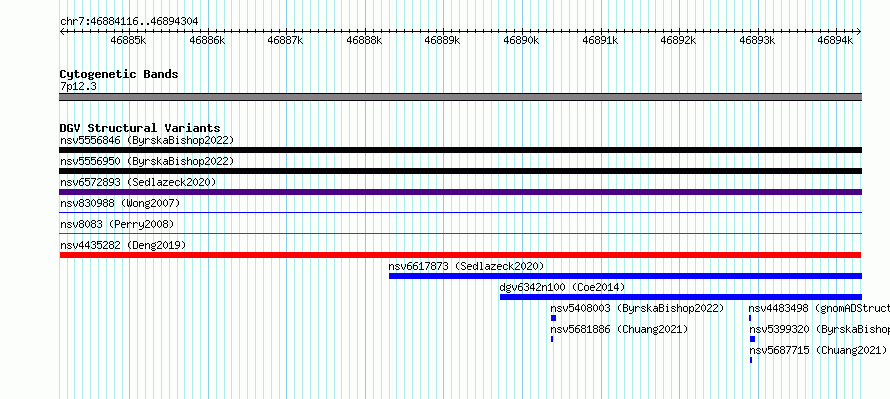
Task: Open the nsv5681886 (Chuang2021) label
Action: click(x=619, y=329)
